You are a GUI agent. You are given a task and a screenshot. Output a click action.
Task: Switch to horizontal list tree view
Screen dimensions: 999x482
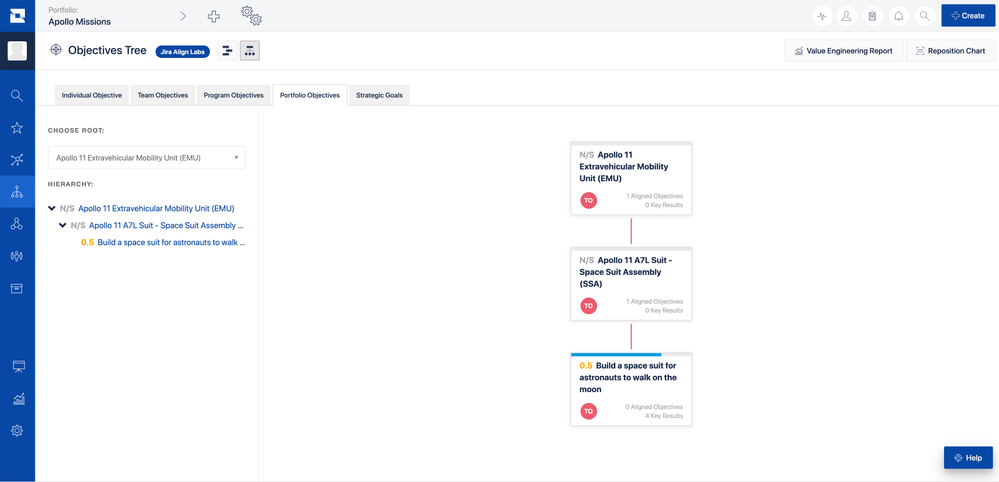[x=227, y=51]
